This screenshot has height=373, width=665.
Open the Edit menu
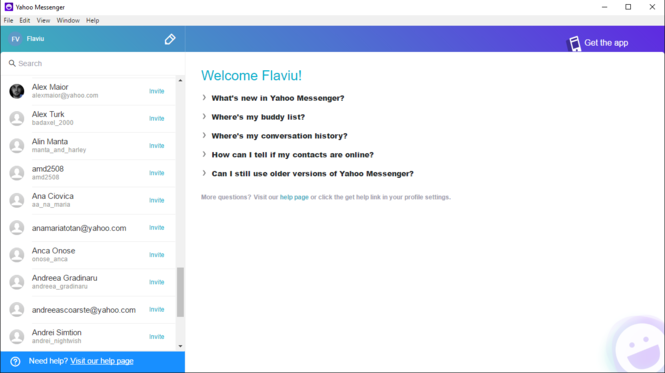click(x=25, y=20)
